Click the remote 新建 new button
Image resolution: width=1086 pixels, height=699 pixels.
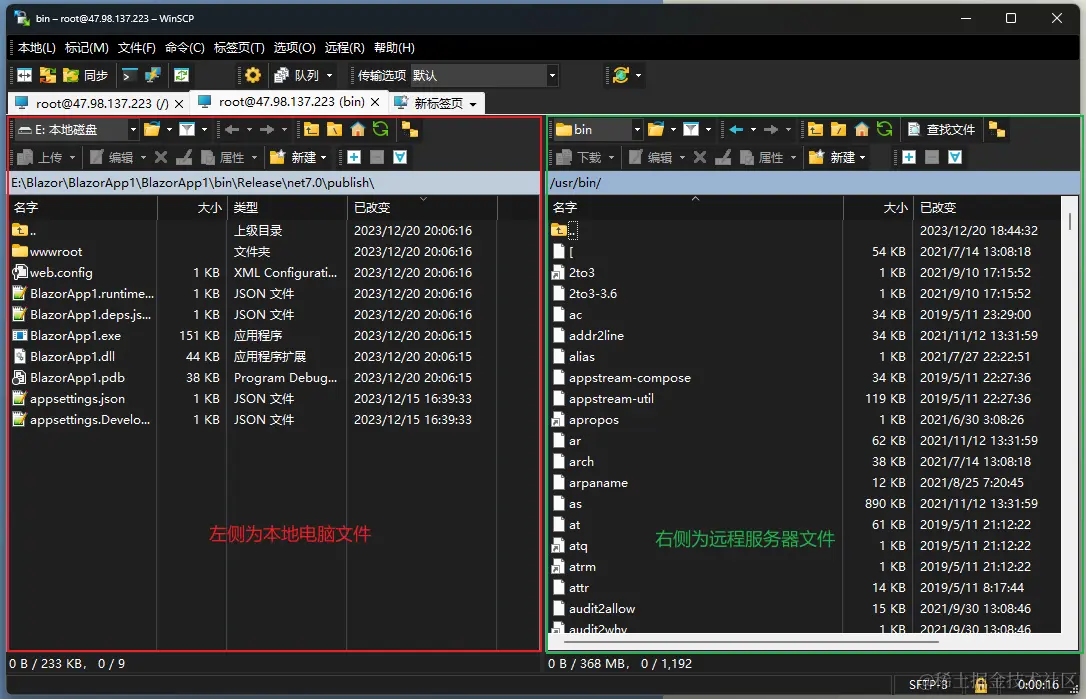pos(832,157)
